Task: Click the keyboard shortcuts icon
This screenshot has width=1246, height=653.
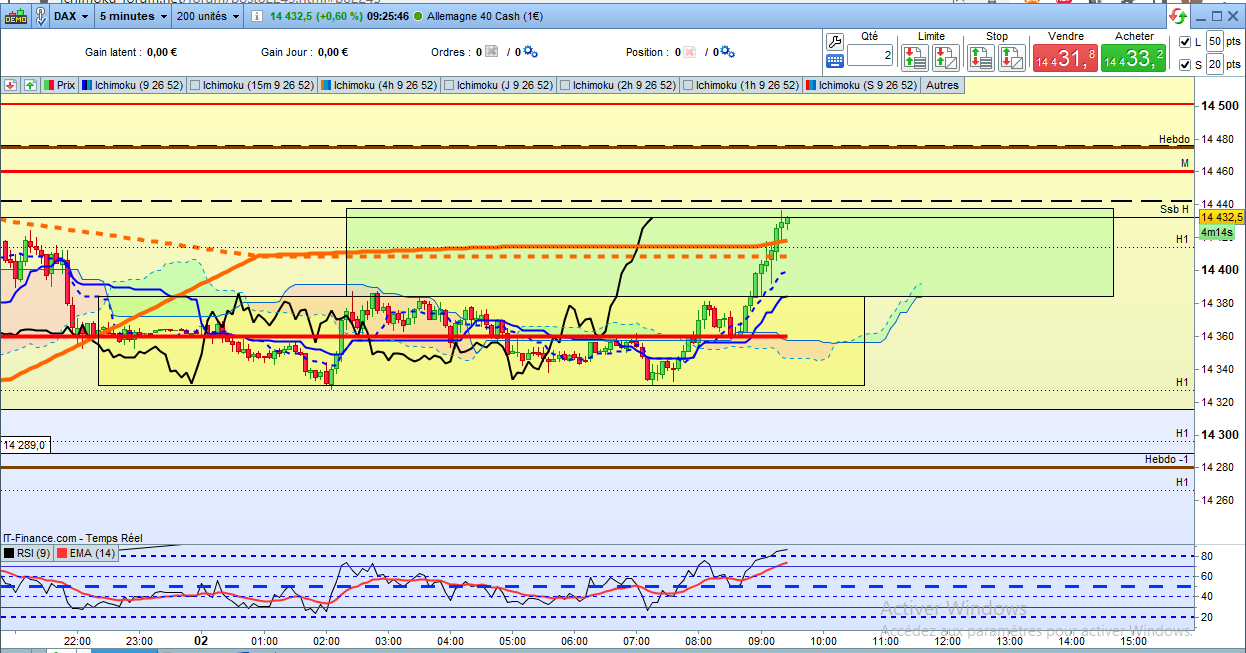Action: [x=836, y=61]
